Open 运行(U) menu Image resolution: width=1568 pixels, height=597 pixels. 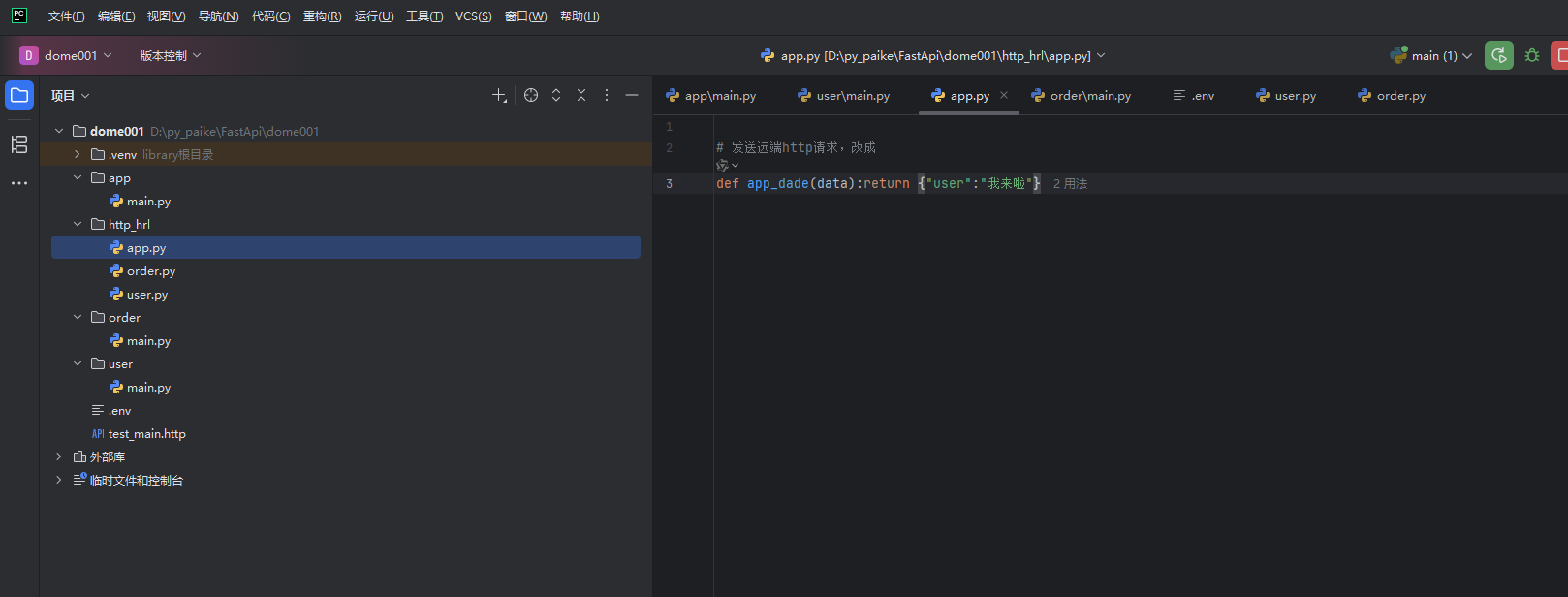tap(374, 16)
